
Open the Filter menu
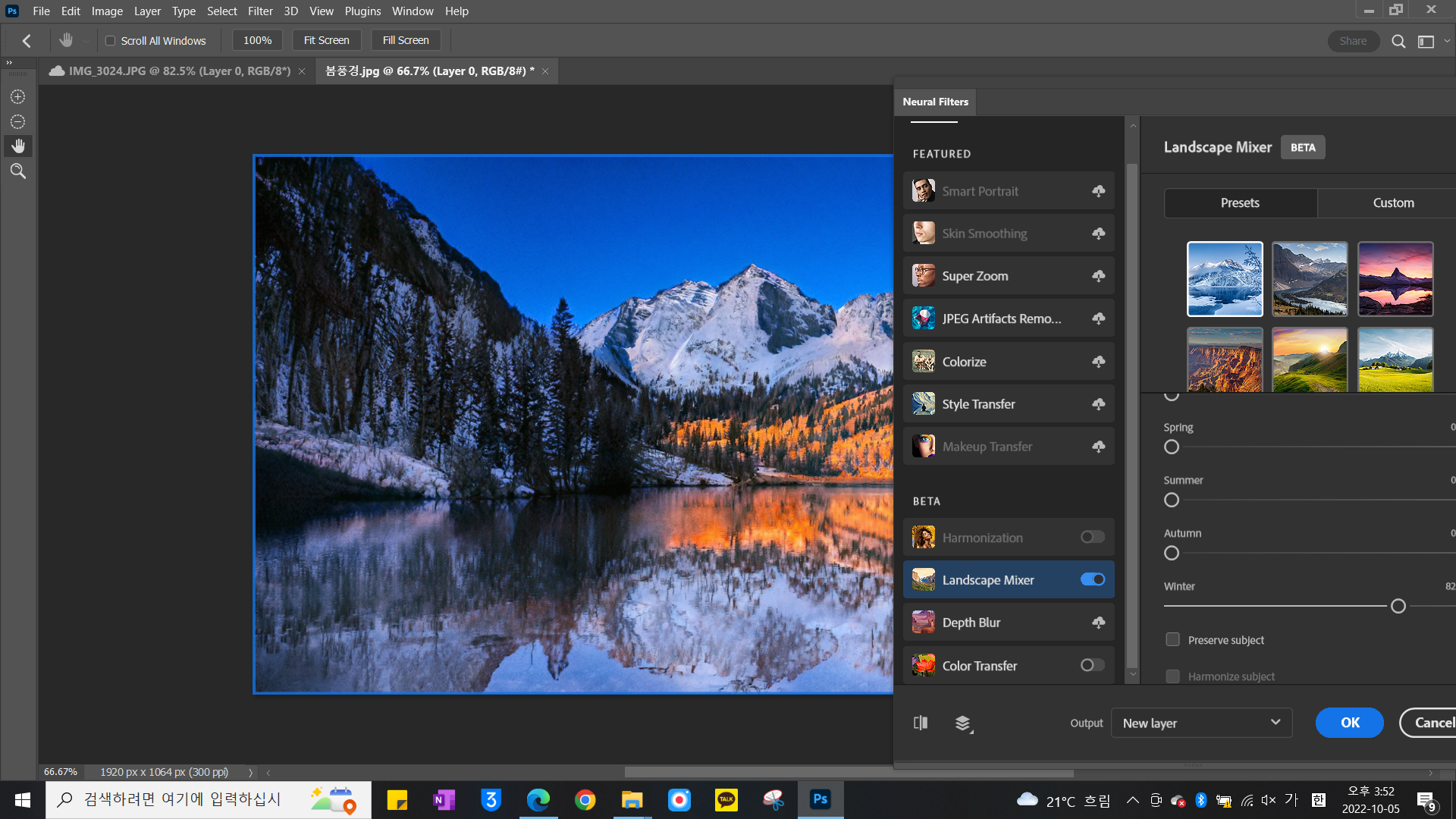260,11
